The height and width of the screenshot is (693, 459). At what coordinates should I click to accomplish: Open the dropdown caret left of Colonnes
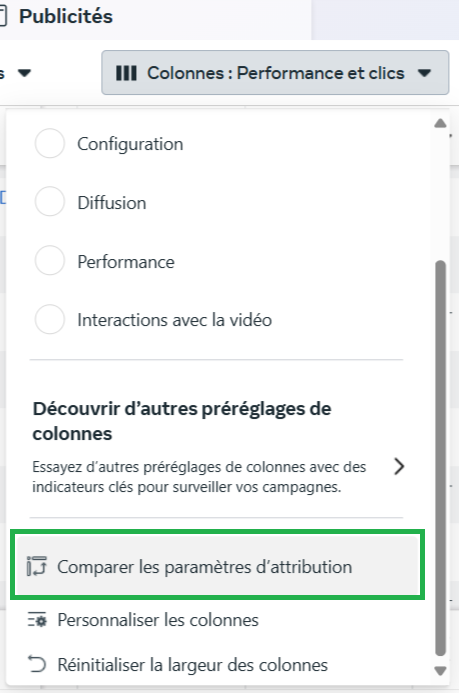tap(24, 73)
